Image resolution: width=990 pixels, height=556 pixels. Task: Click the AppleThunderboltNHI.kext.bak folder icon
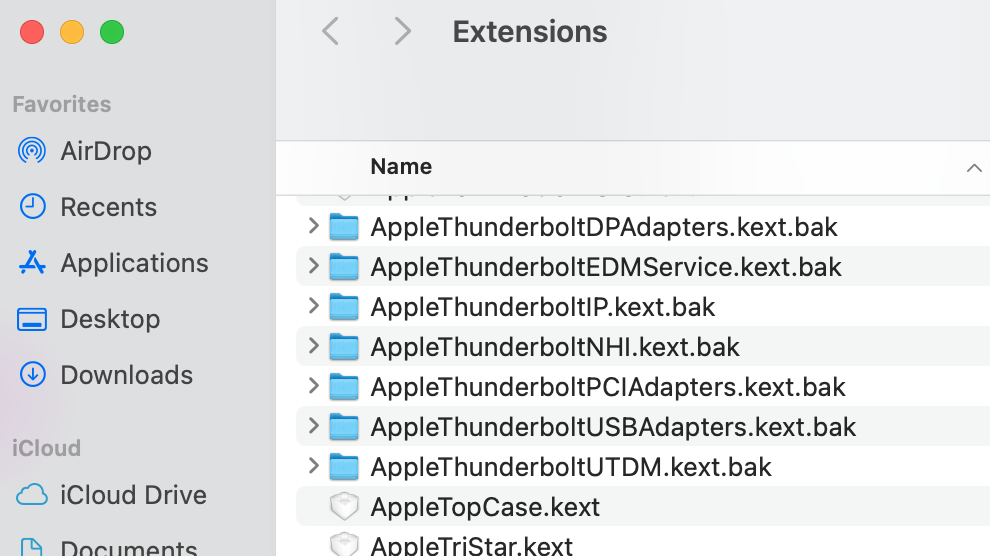click(344, 347)
